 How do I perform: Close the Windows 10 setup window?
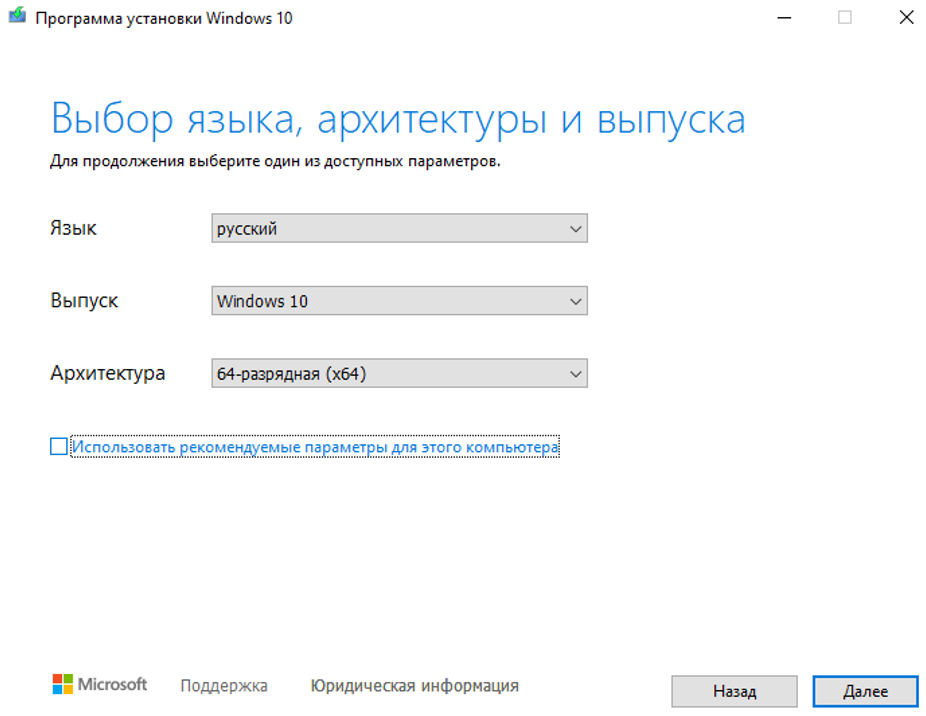[907, 18]
